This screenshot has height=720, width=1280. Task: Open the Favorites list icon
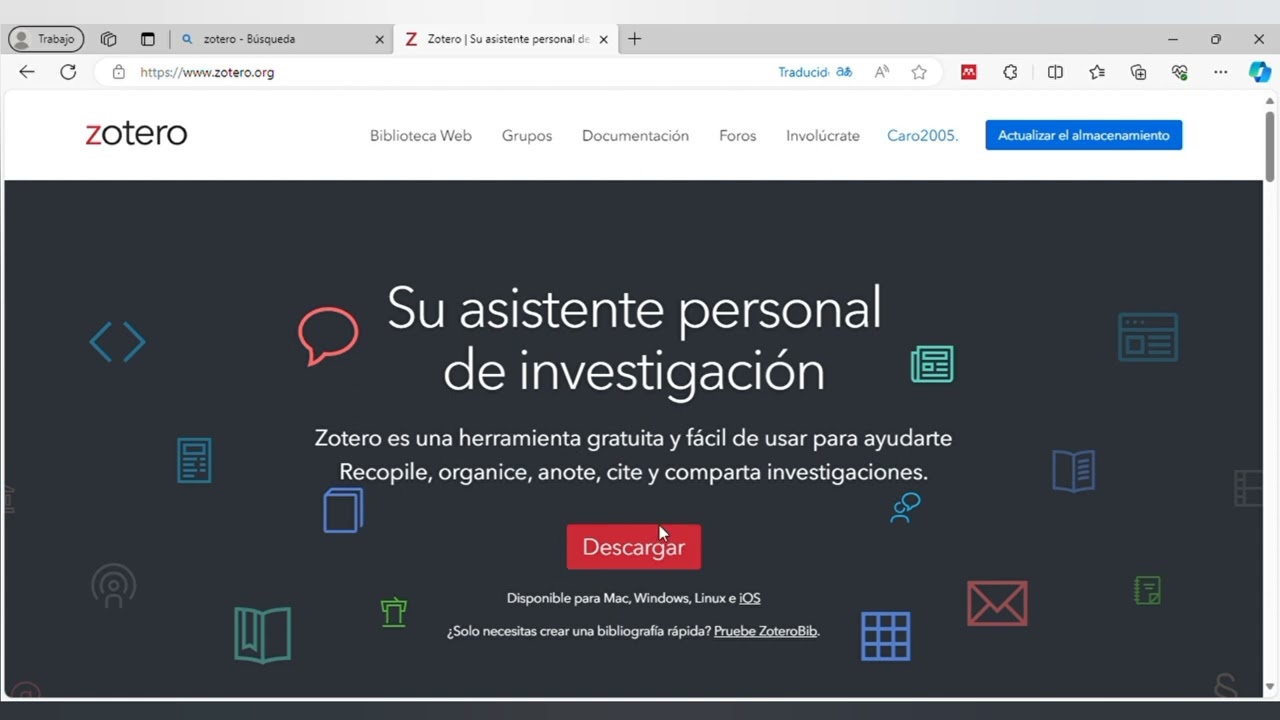click(1097, 72)
